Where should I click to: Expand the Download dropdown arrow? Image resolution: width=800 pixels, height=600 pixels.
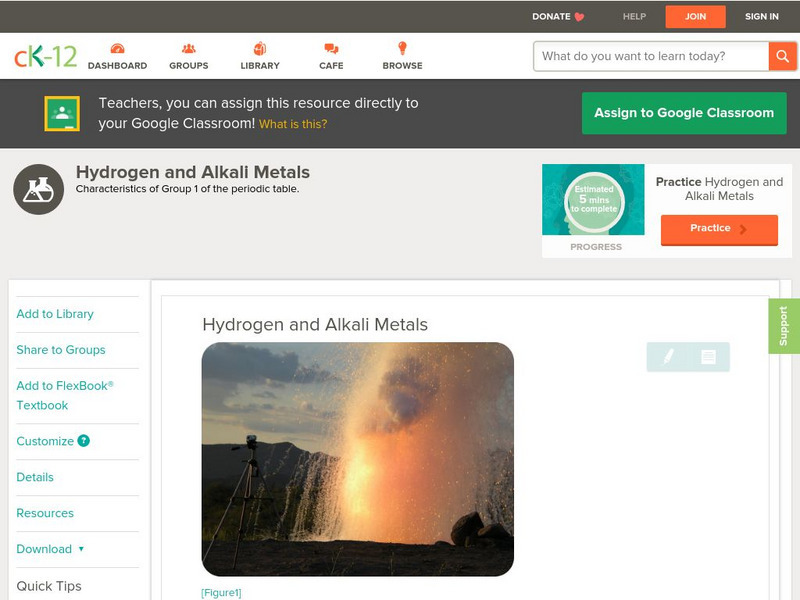pyautogui.click(x=81, y=549)
